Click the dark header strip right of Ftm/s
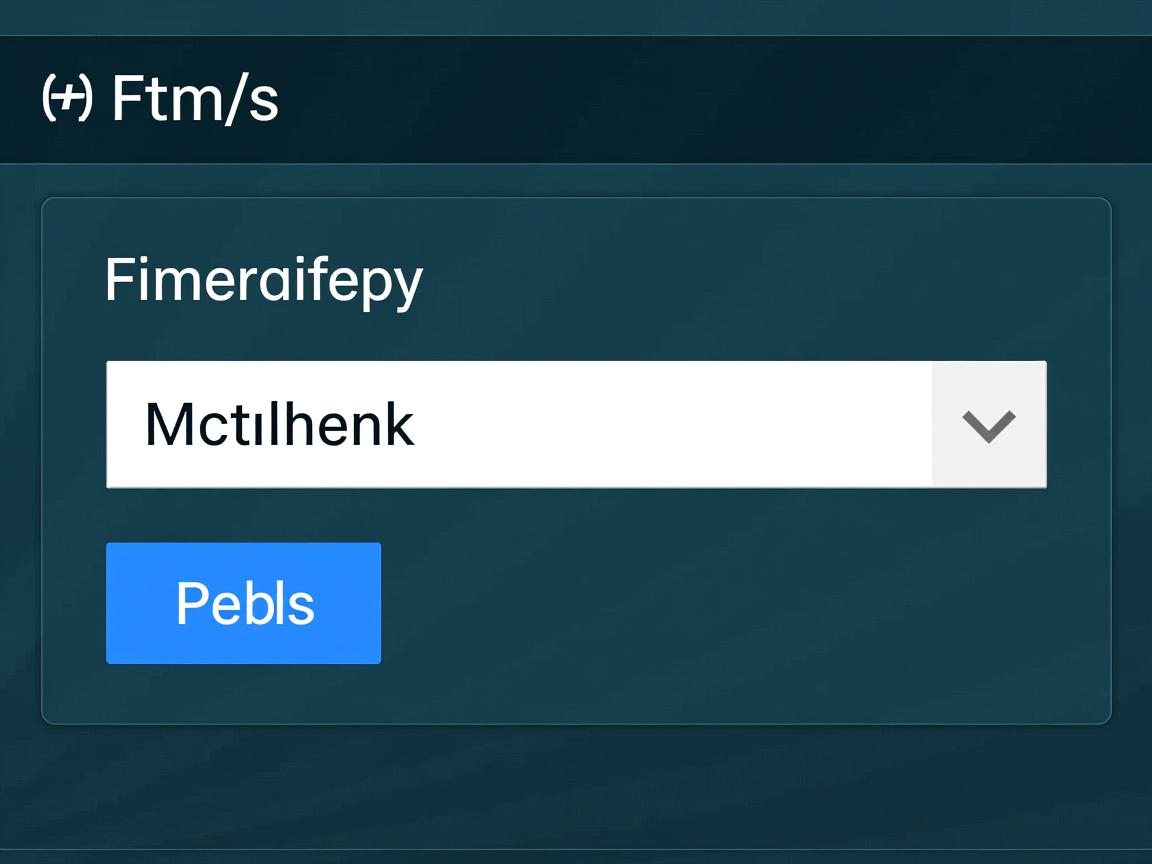This screenshot has width=1152, height=864. [700, 99]
